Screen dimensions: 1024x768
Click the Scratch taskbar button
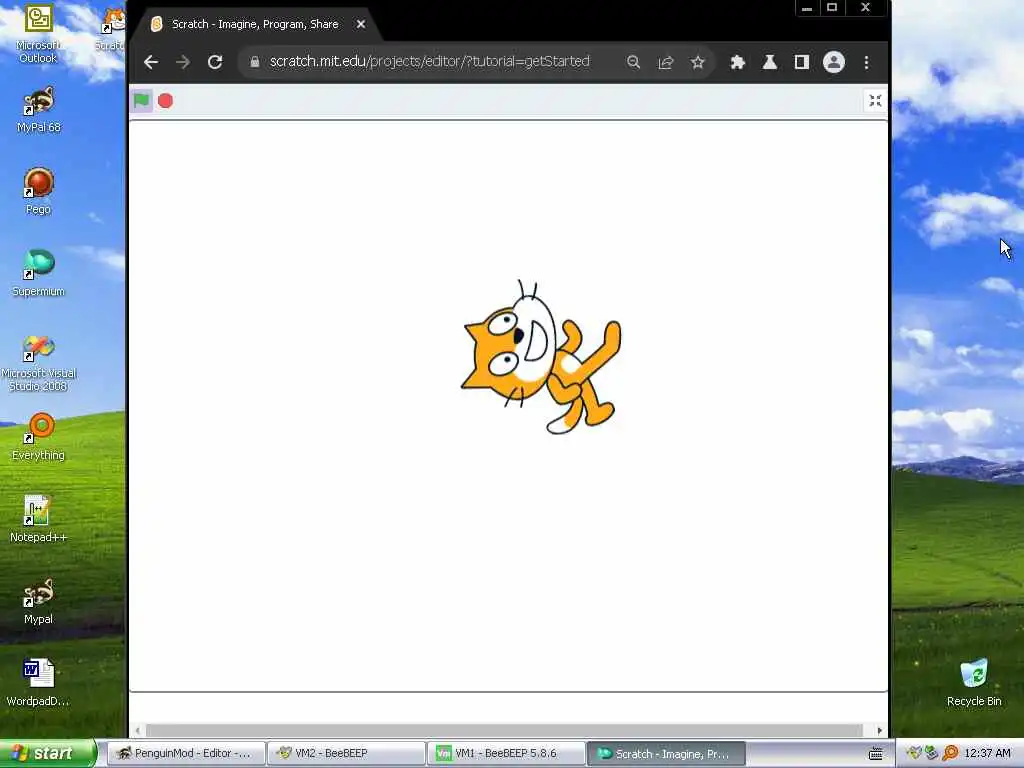point(666,753)
